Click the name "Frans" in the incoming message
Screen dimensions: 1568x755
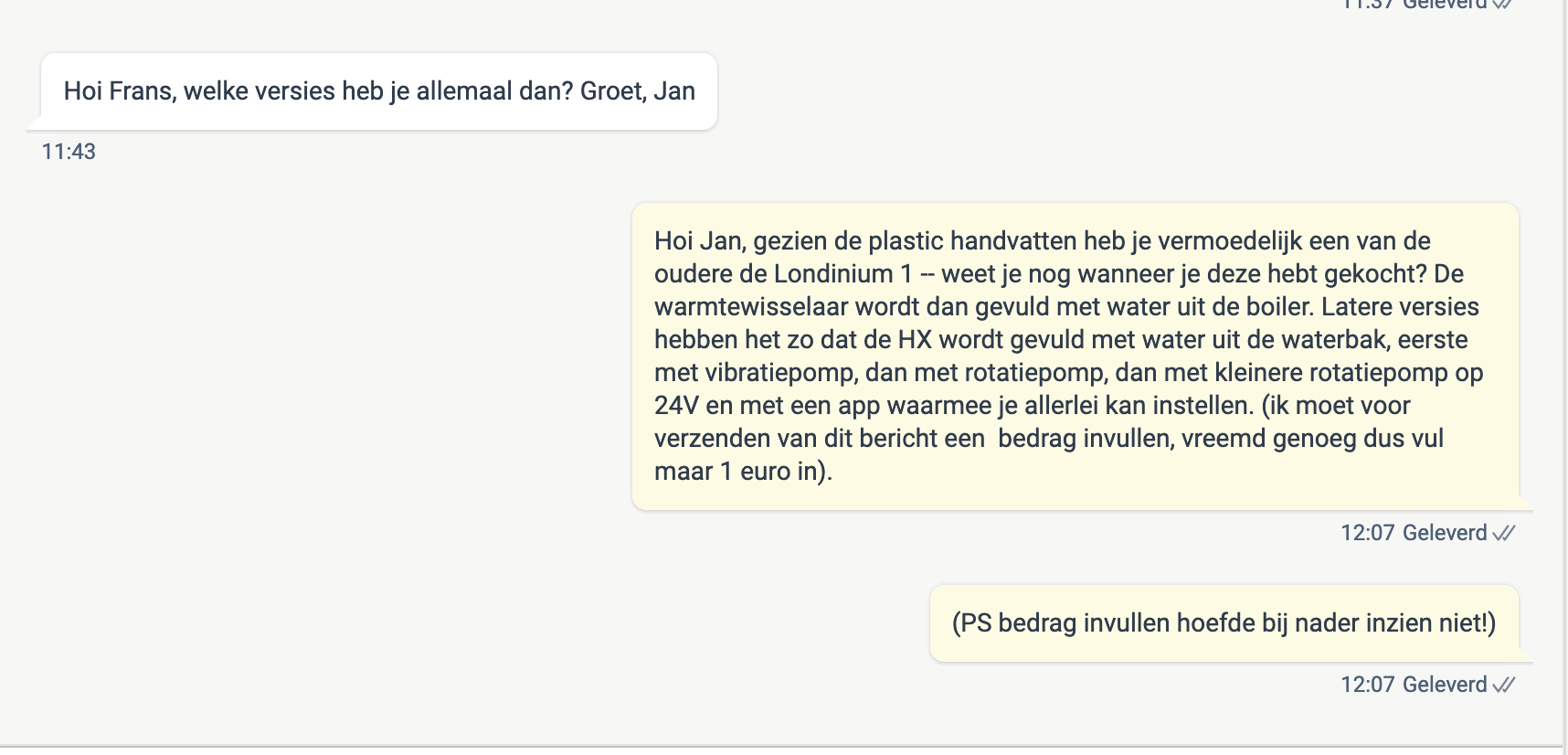point(141,91)
